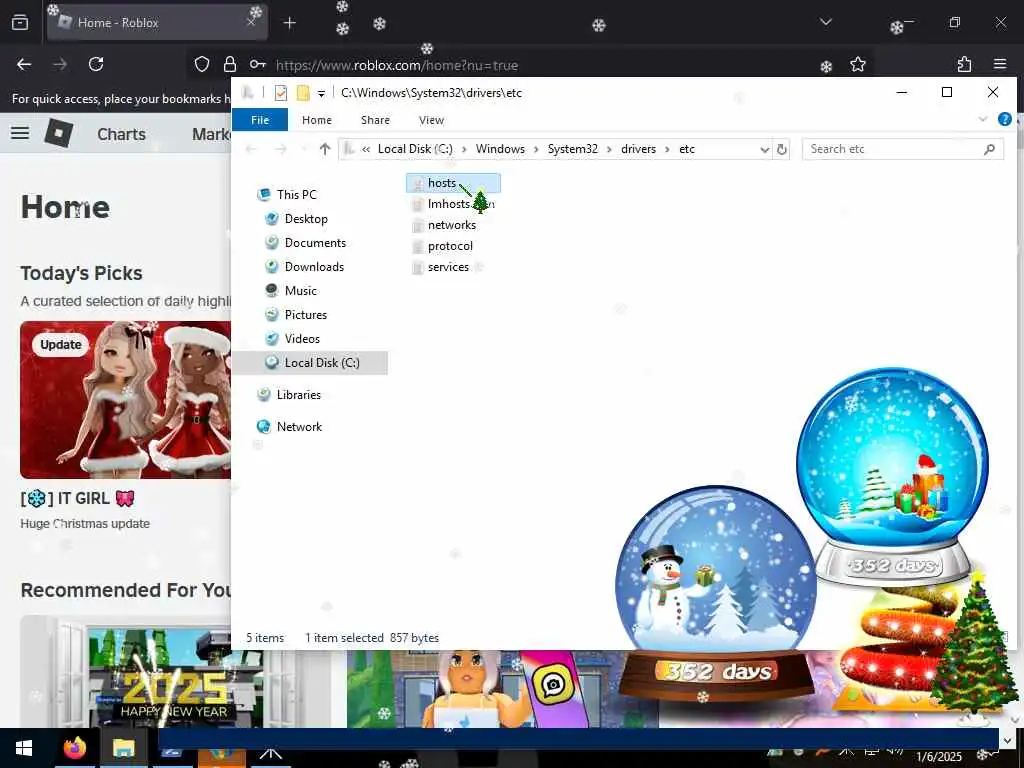Select Local Disk (C:) in navigation pane

311,363
